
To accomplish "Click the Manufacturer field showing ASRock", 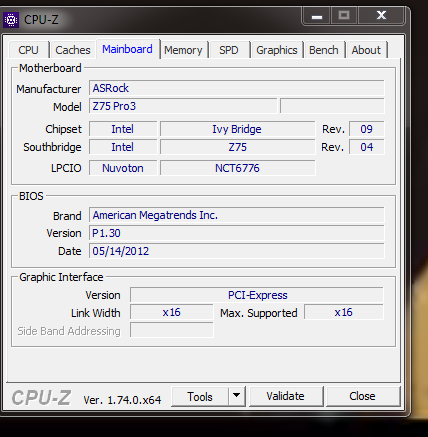I will [x=237, y=88].
